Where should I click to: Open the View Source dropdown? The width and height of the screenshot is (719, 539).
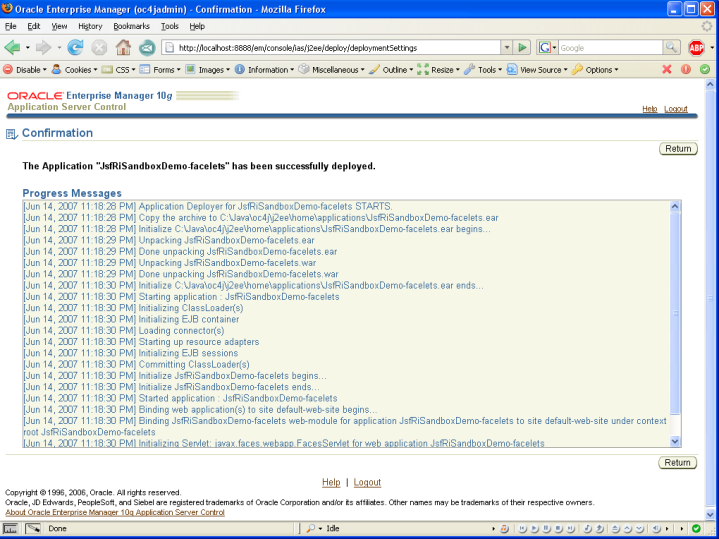(537, 70)
